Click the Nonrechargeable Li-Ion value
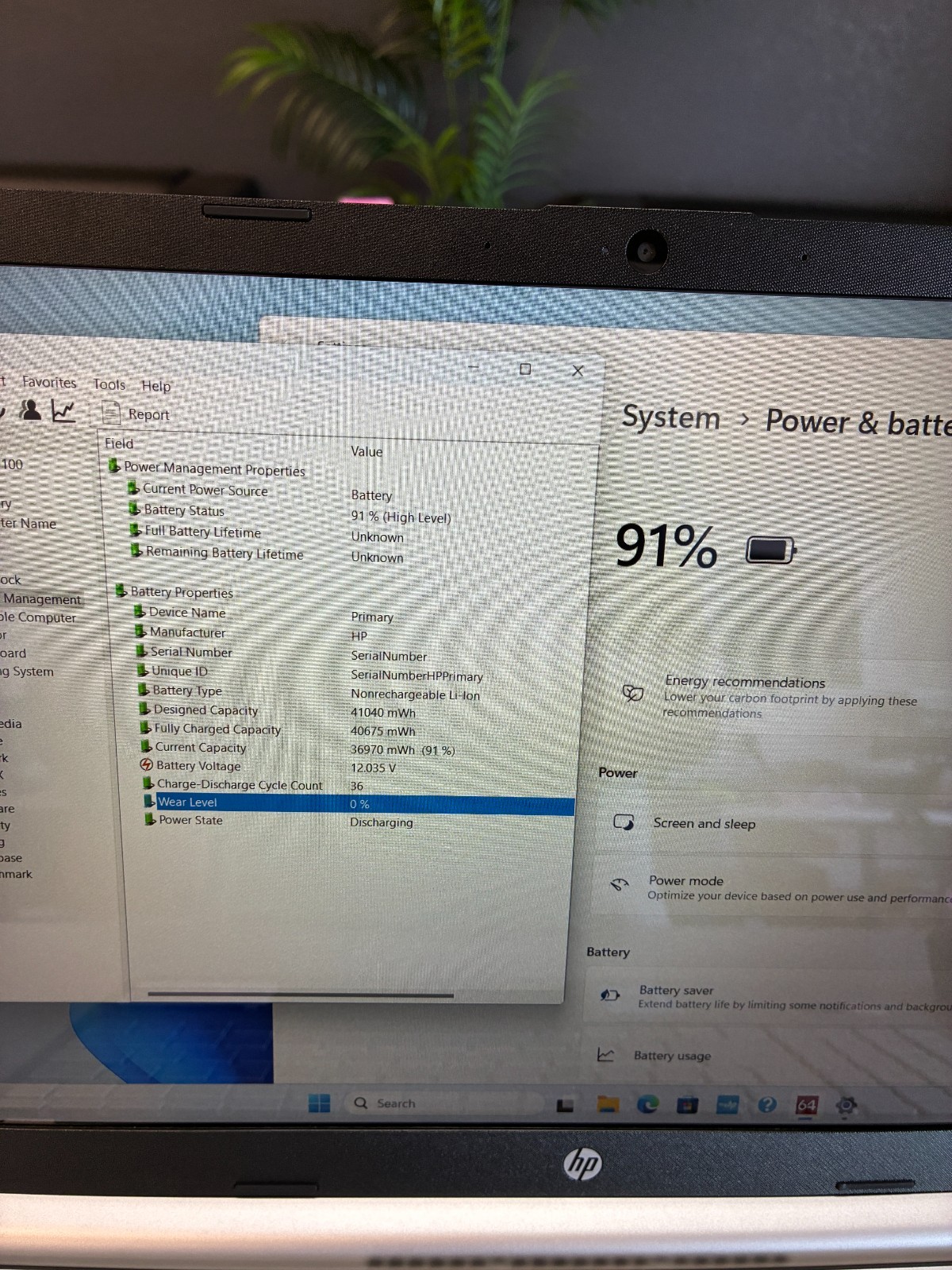 pyautogui.click(x=416, y=695)
